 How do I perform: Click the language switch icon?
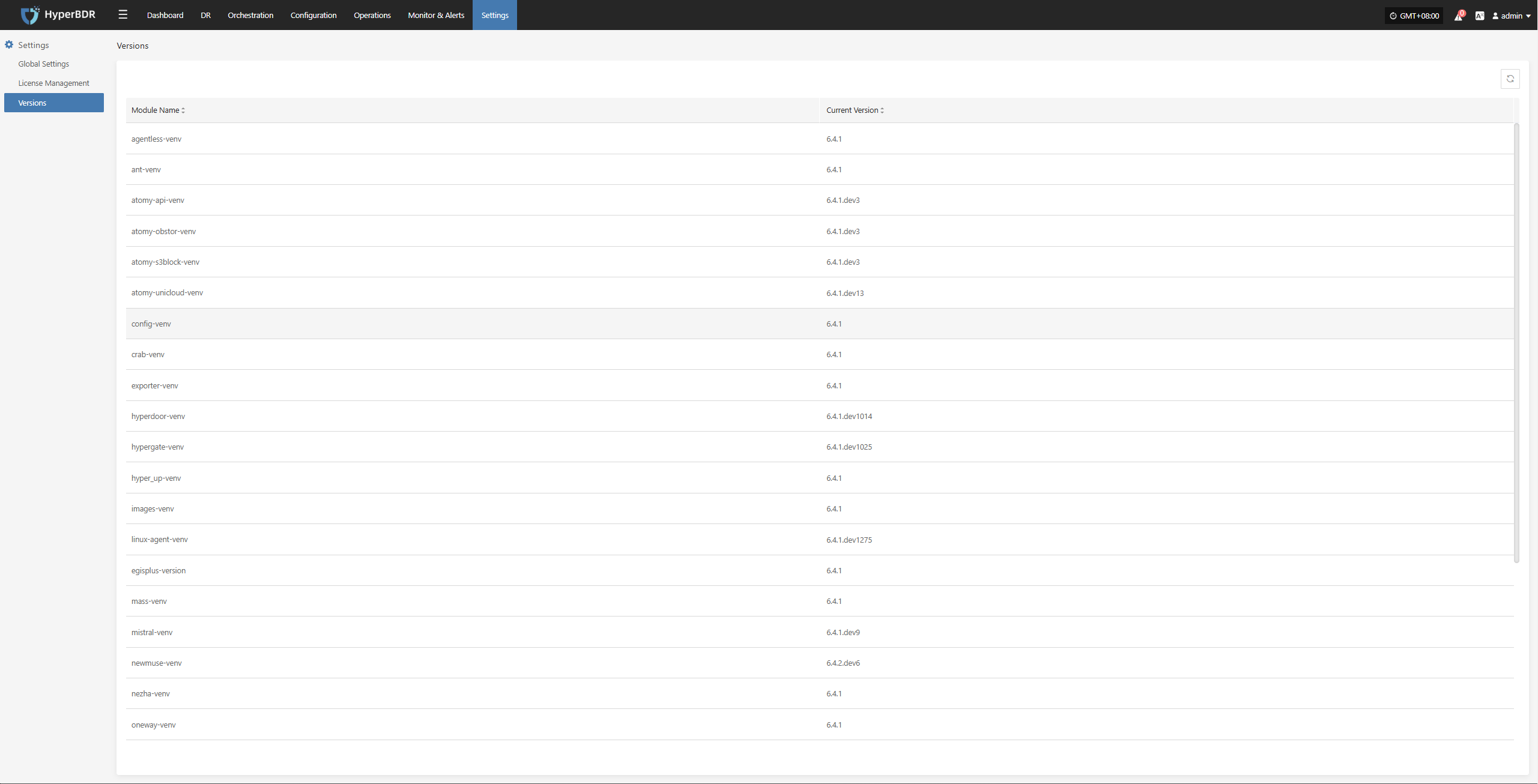point(1480,16)
